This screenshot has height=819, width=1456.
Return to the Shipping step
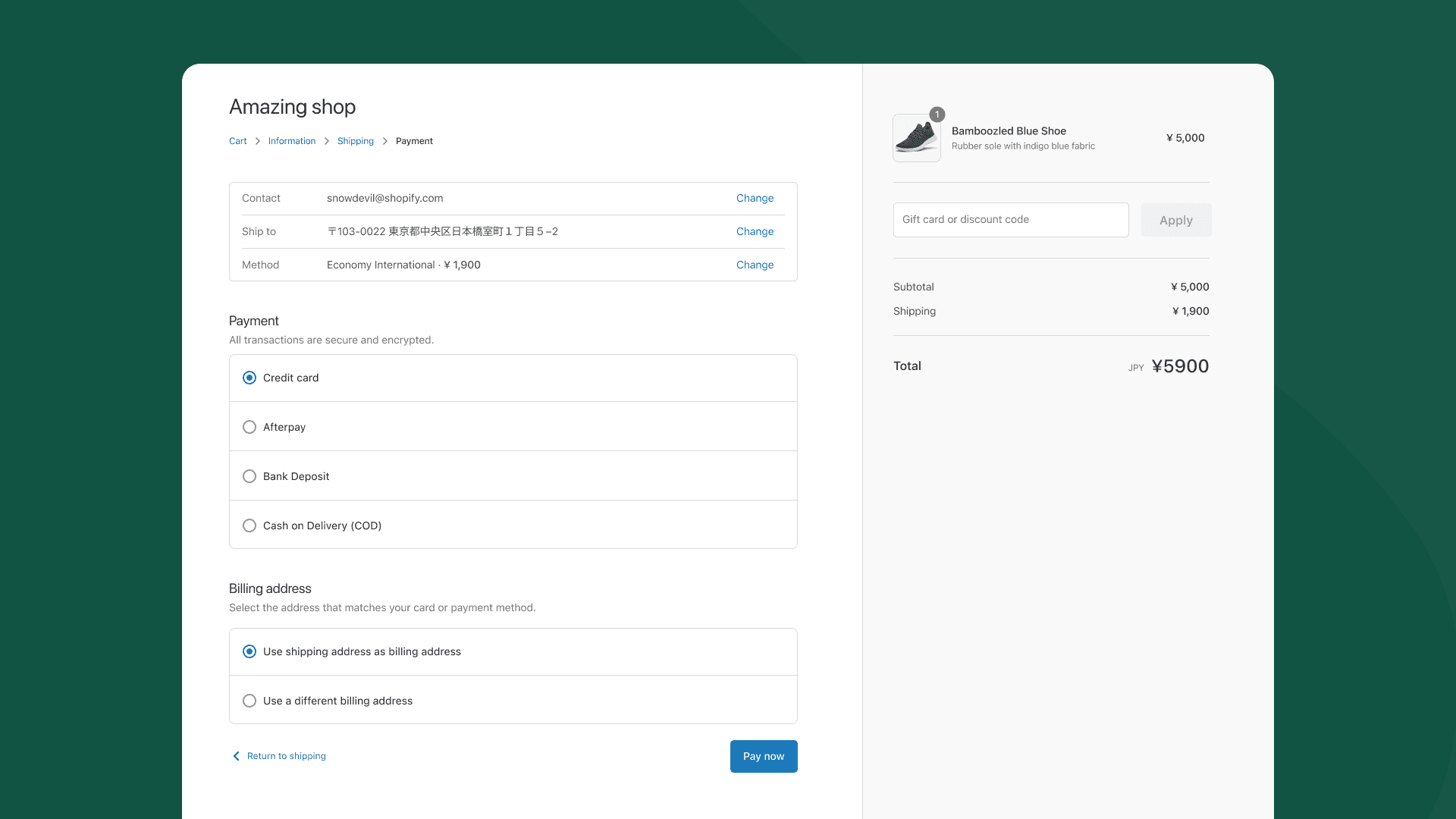(x=355, y=141)
